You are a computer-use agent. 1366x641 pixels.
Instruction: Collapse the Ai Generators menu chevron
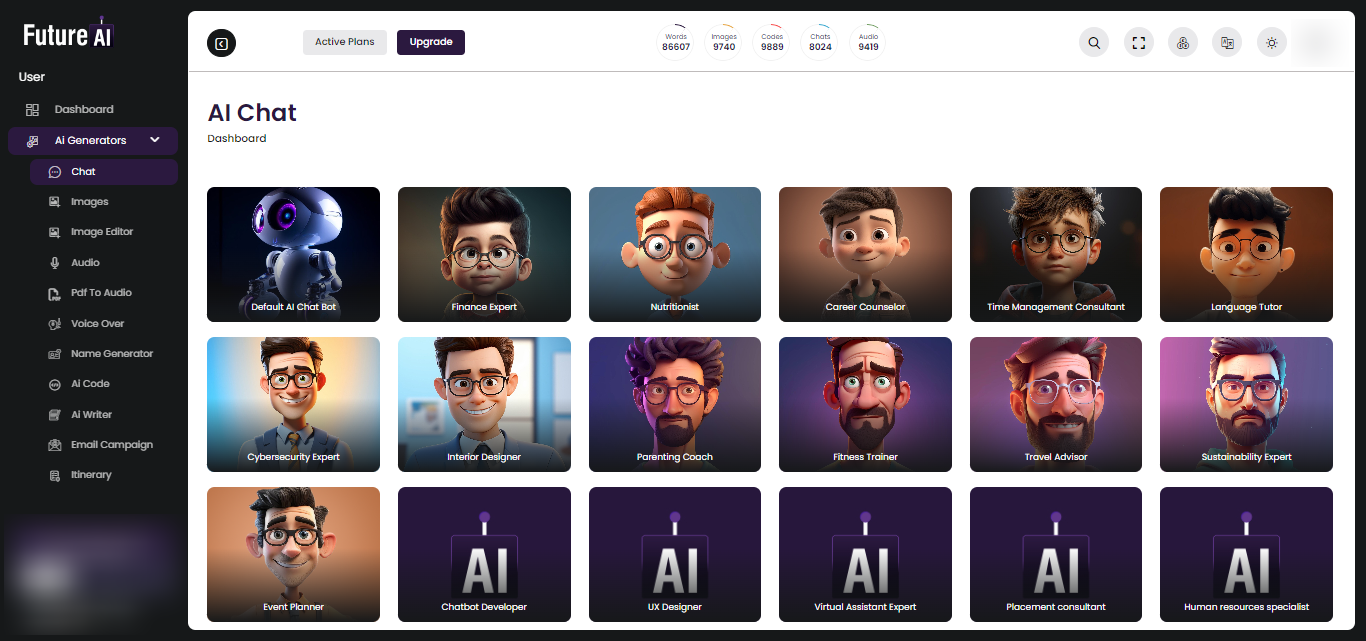(155, 140)
